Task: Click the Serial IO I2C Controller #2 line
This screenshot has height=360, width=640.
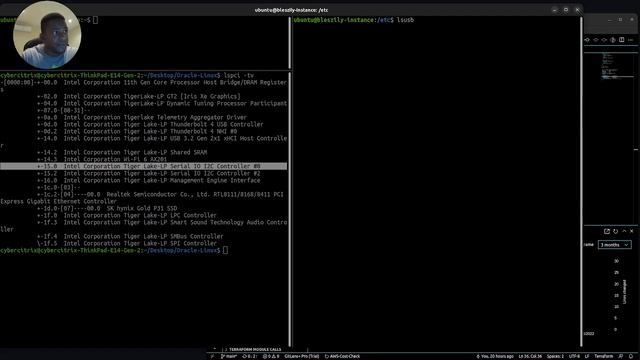Action: click(149, 173)
